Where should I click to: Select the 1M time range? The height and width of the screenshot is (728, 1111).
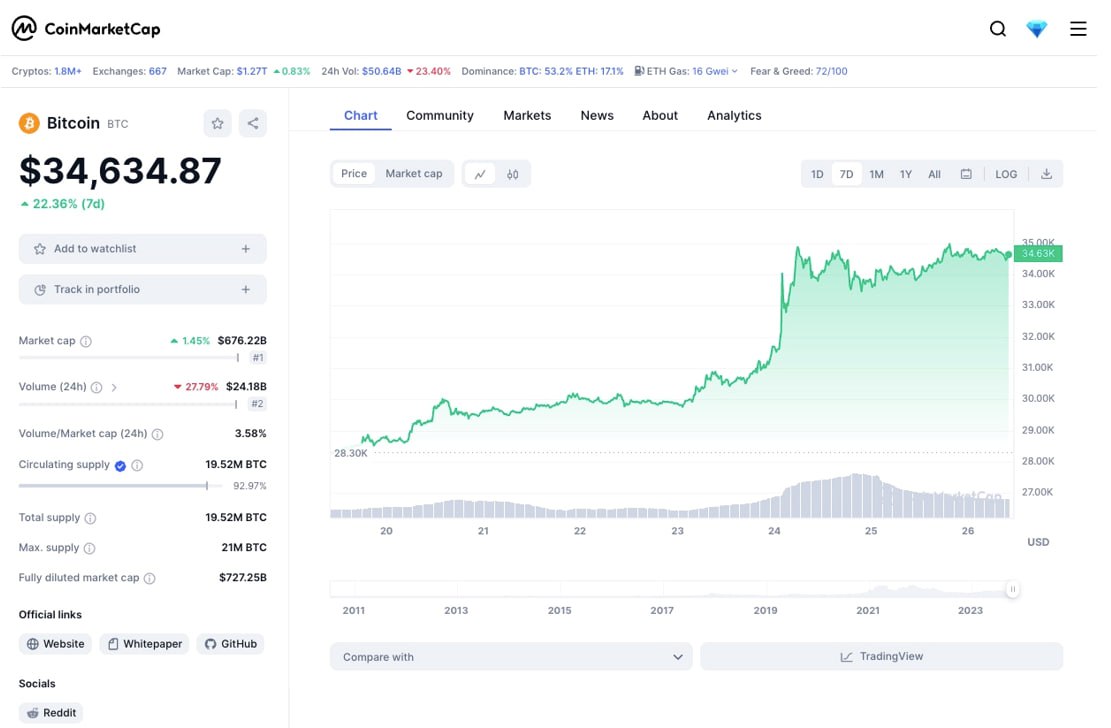(876, 174)
